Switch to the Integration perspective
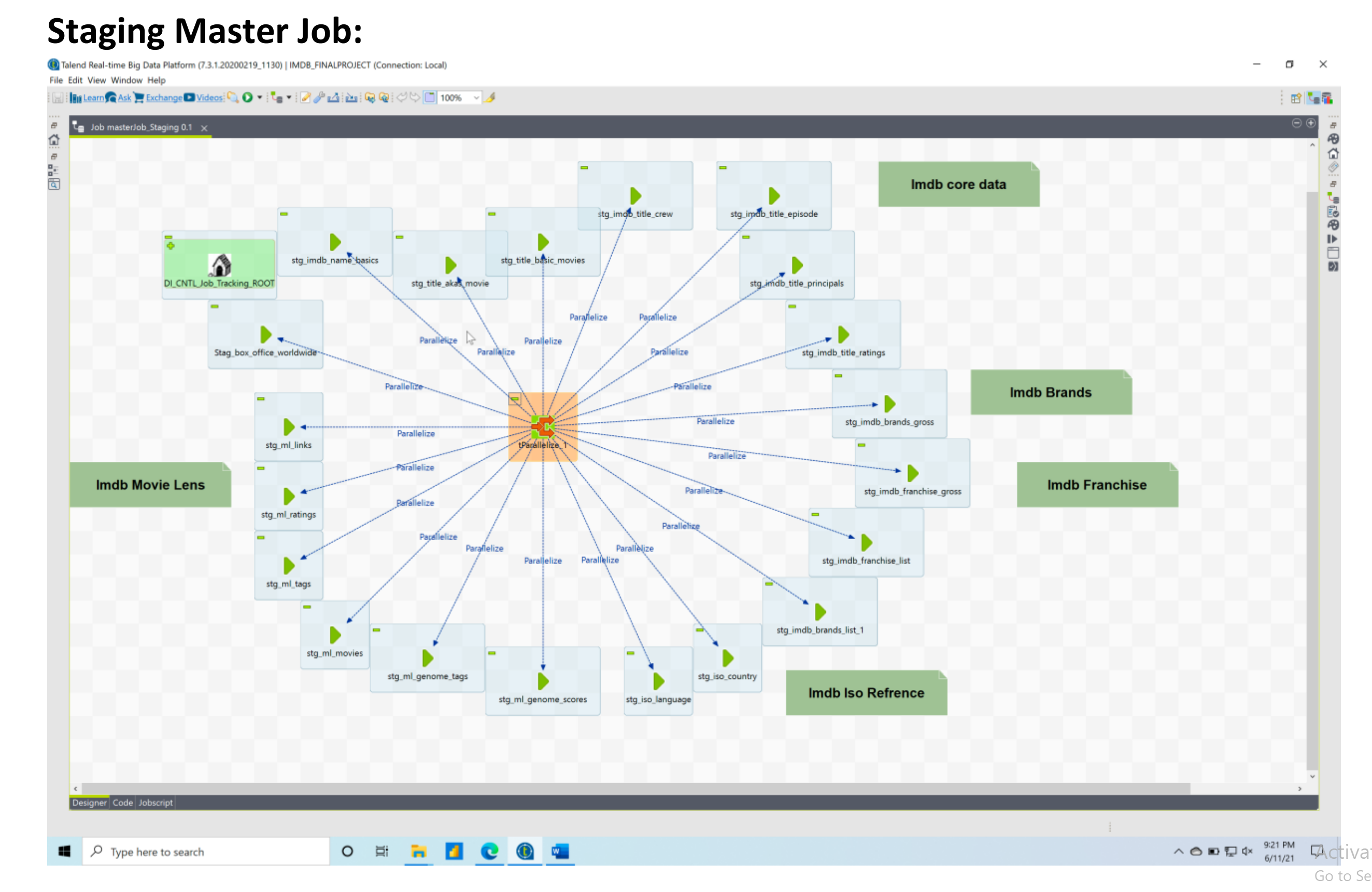This screenshot has height=892, width=1372. pos(1314,98)
